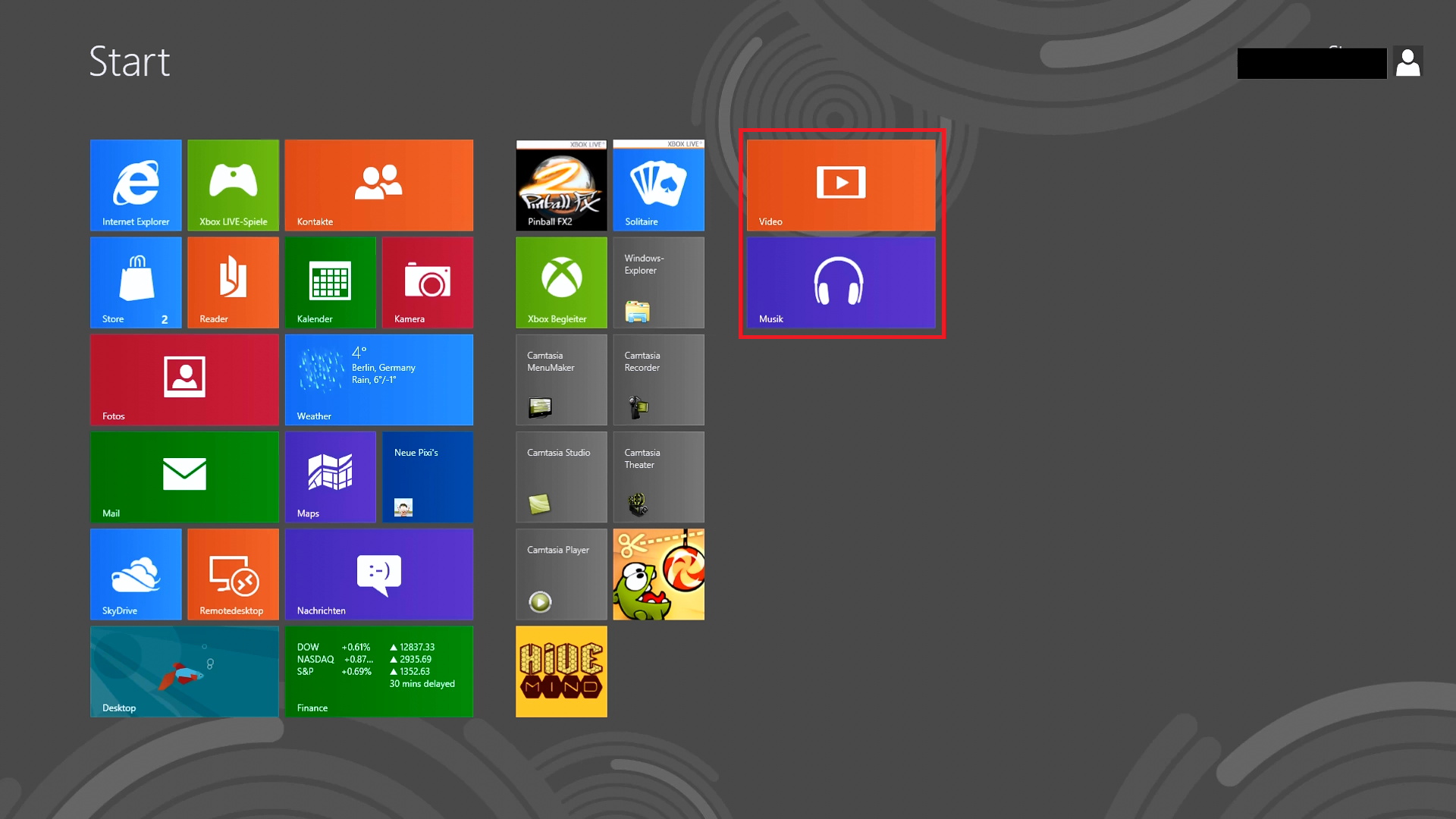The height and width of the screenshot is (819, 1456).
Task: Open the Nachrichten messaging tile
Action: point(379,574)
